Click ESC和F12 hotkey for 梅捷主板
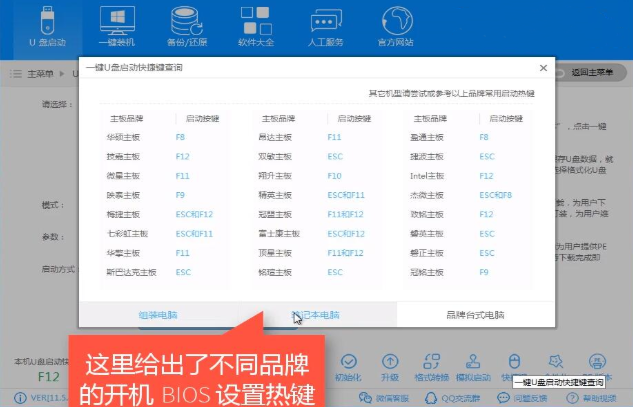 pyautogui.click(x=194, y=214)
